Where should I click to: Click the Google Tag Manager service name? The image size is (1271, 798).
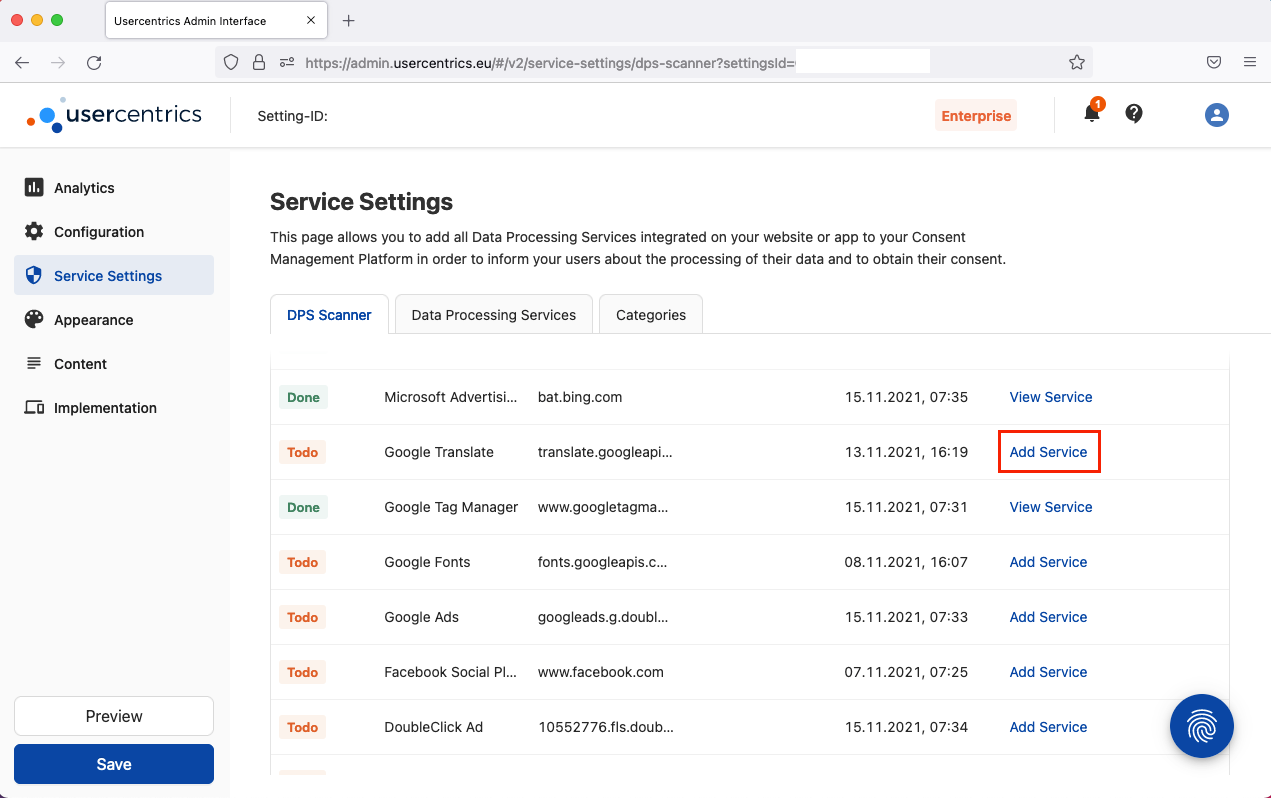(451, 507)
